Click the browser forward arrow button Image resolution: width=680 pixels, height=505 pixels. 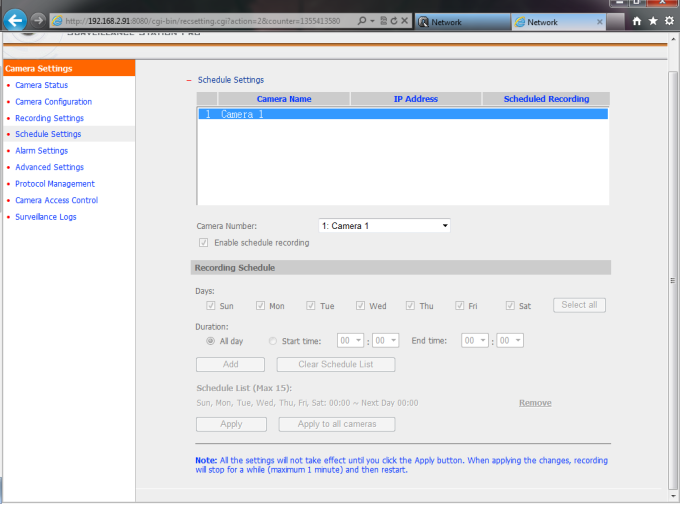(x=37, y=21)
